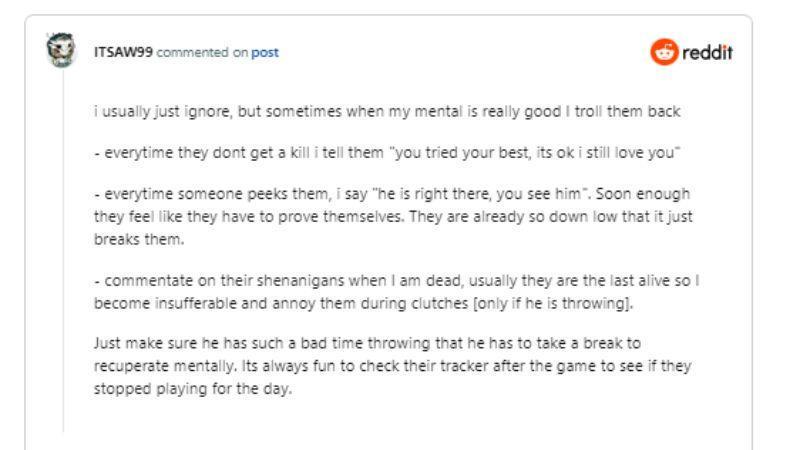Open the blue 'post' link
This screenshot has width=800, height=450.
click(265, 53)
